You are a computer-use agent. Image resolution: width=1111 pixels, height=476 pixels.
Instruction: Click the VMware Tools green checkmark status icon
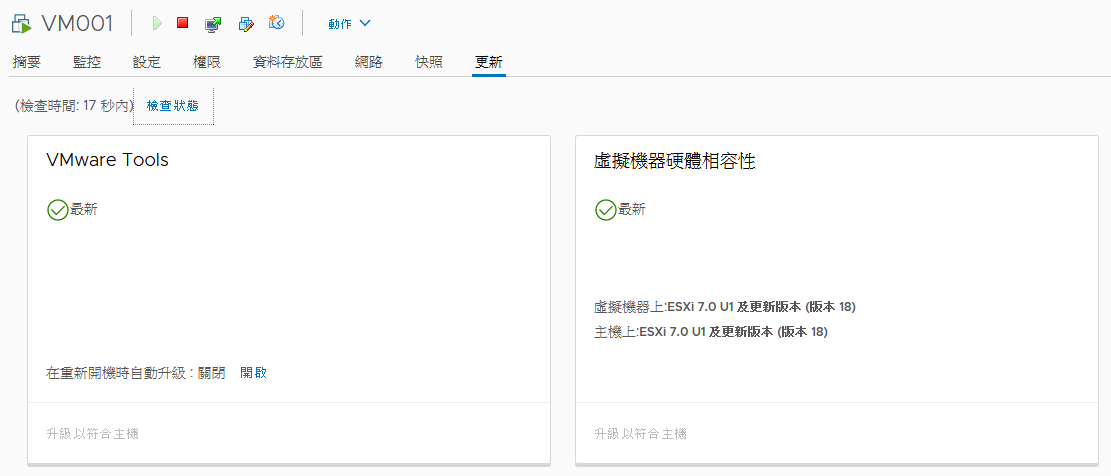(57, 210)
